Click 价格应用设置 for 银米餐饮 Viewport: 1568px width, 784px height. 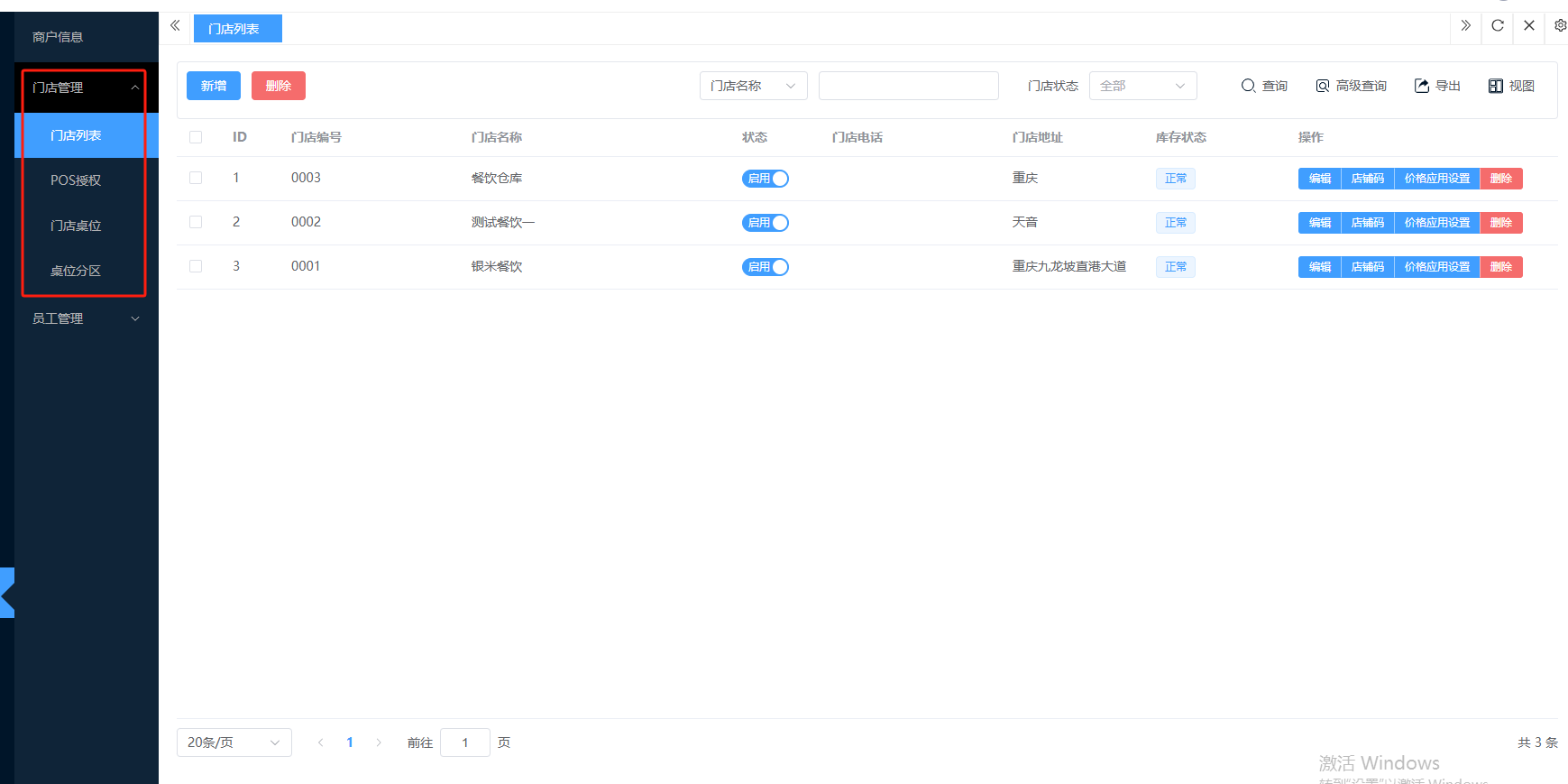[1436, 267]
